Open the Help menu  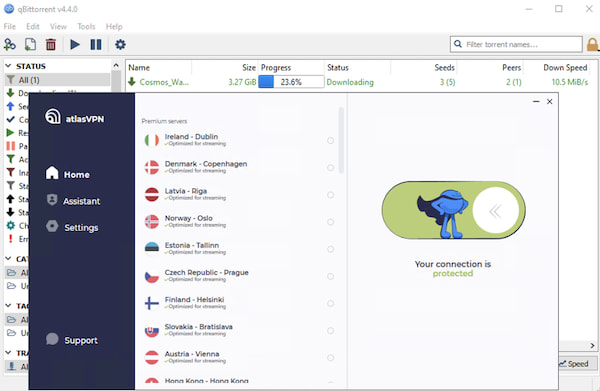pos(114,26)
